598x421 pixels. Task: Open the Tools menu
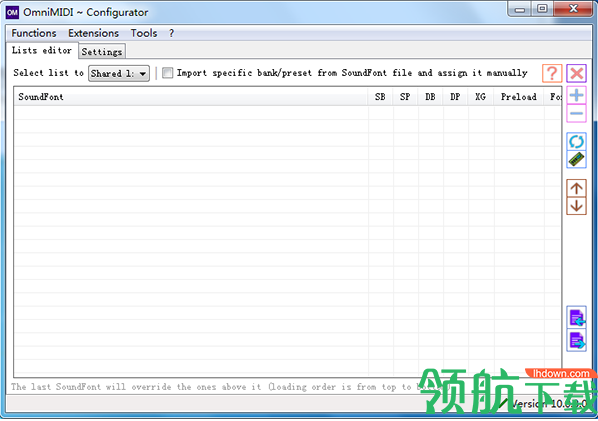pos(144,33)
